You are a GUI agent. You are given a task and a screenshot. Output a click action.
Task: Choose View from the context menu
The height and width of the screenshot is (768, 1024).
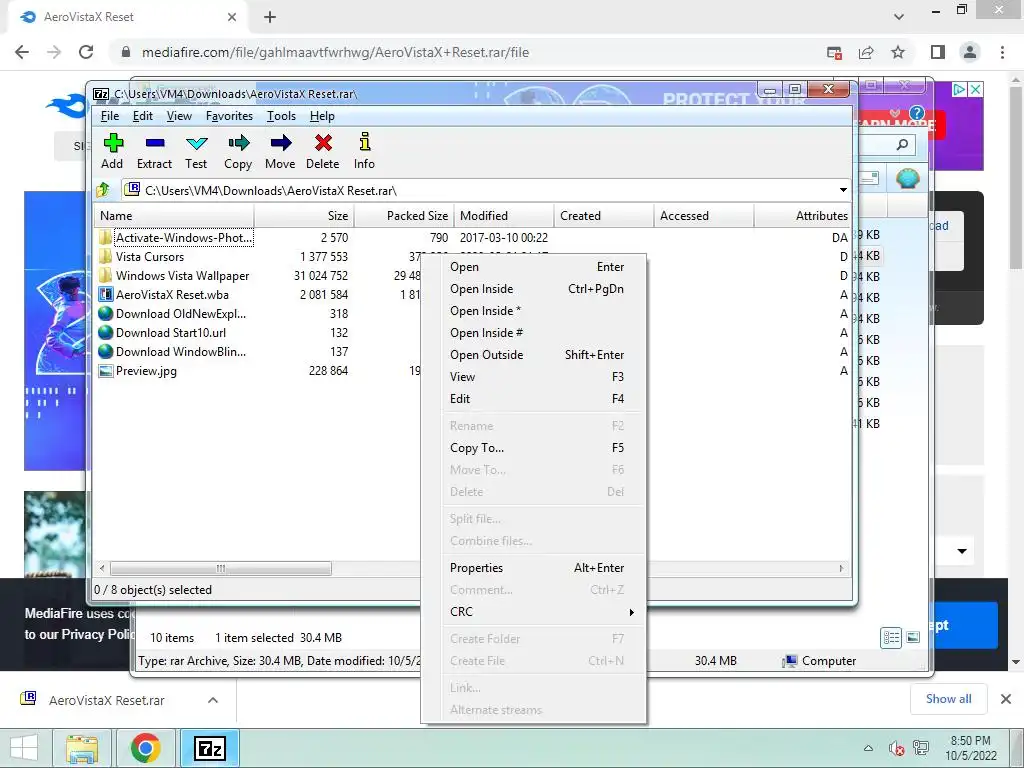pyautogui.click(x=534, y=377)
